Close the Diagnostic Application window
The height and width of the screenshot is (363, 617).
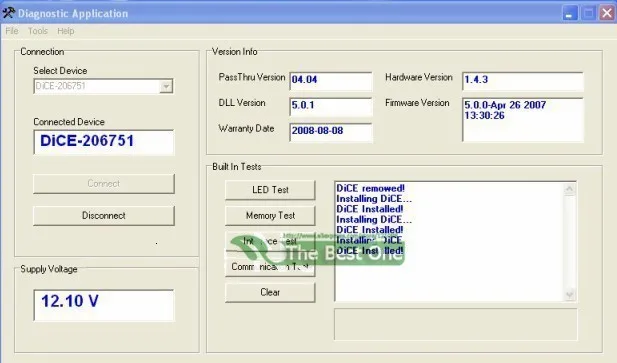click(606, 13)
